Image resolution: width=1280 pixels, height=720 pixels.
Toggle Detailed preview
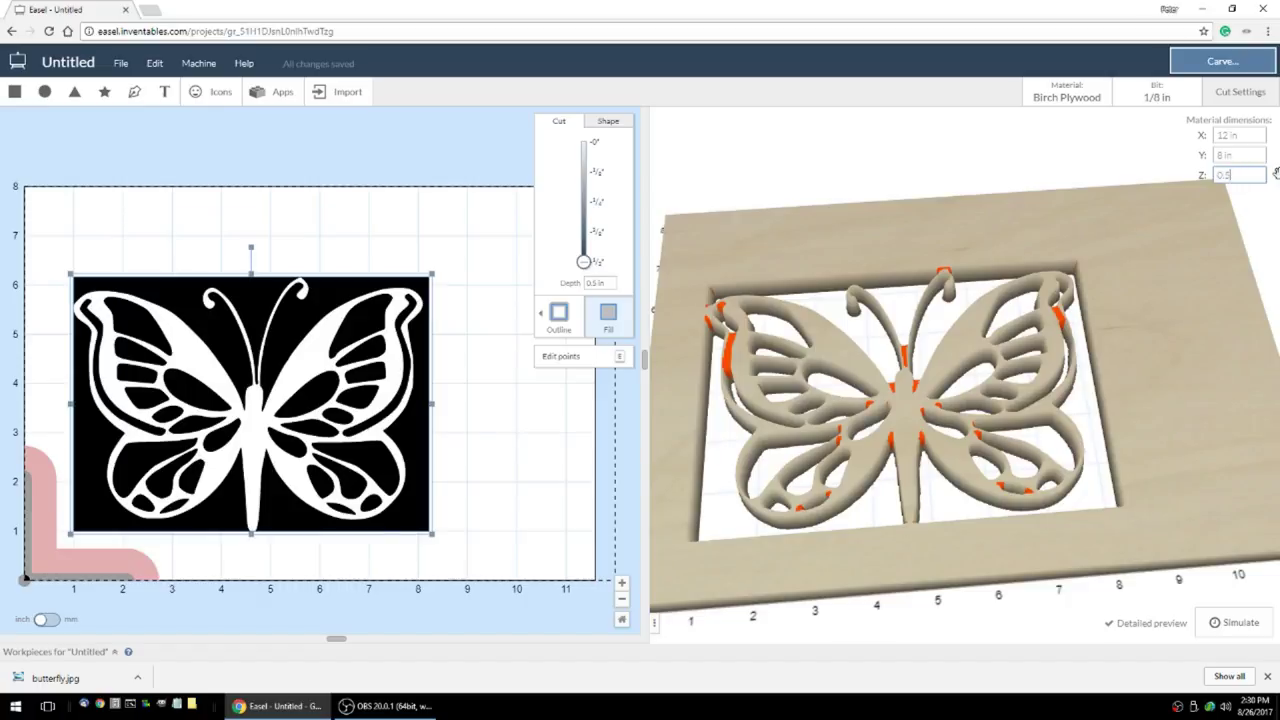tap(1146, 623)
